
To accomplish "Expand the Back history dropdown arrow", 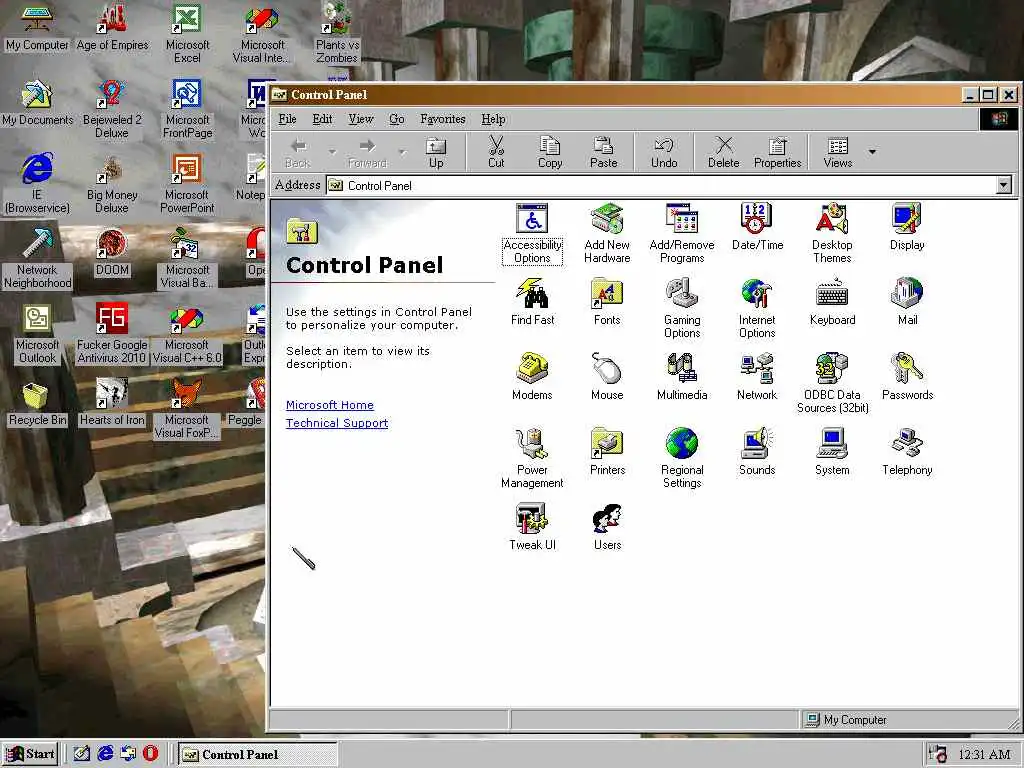I will pyautogui.click(x=332, y=152).
